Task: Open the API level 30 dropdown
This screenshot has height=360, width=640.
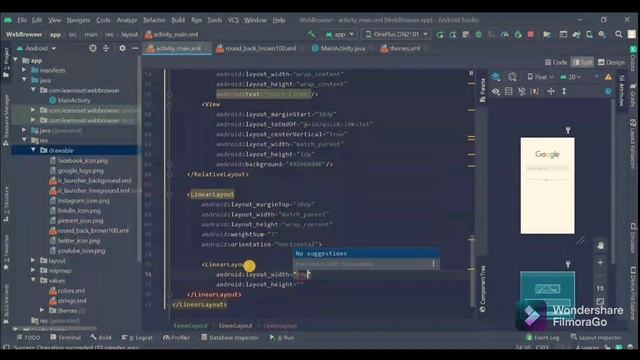Action: [571, 76]
